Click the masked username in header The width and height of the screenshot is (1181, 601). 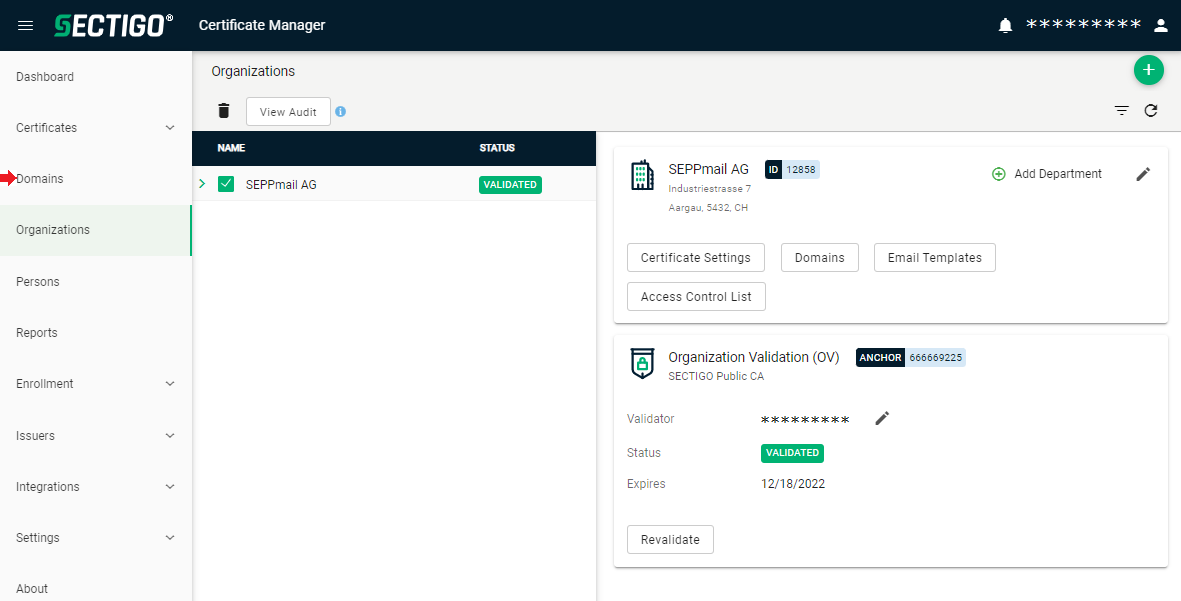click(x=1084, y=26)
